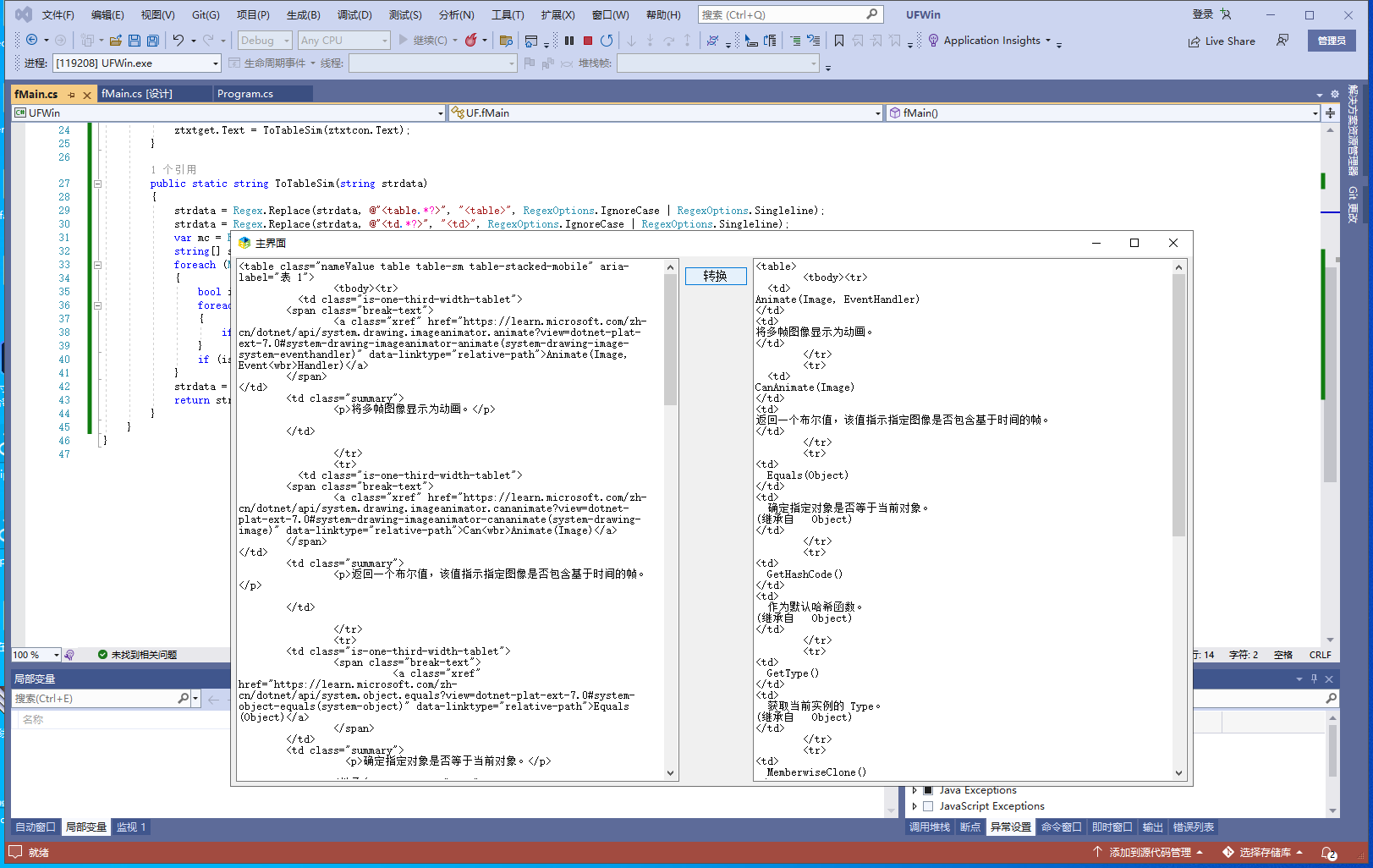Click the navigate backward arrow icon
Image resolution: width=1373 pixels, height=868 pixels.
point(31,40)
